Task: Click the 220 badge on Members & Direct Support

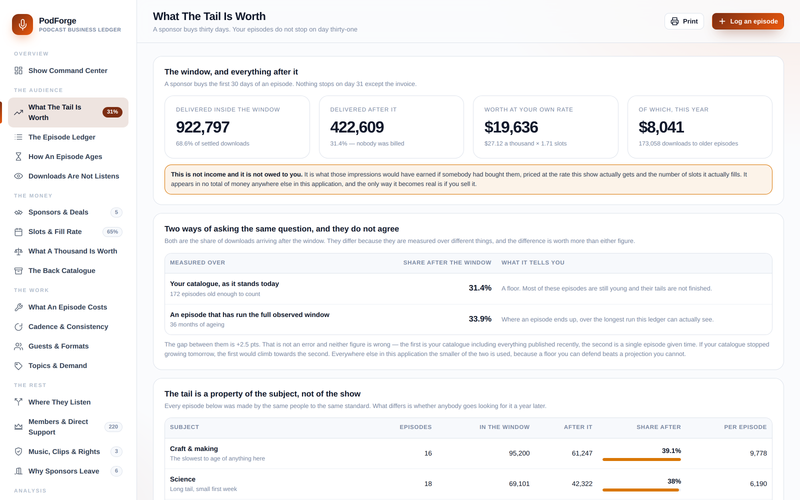Action: (x=113, y=427)
